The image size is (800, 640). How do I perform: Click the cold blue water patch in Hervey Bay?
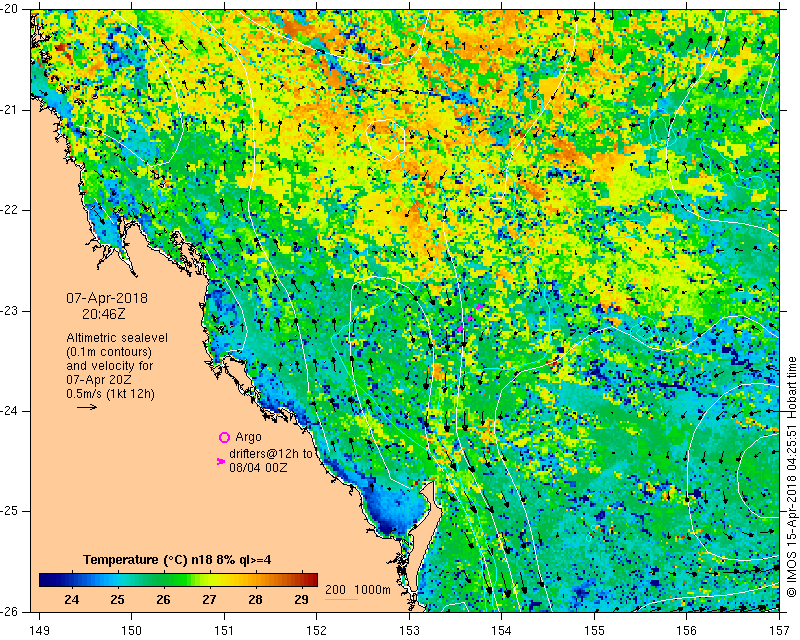pyautogui.click(x=393, y=510)
